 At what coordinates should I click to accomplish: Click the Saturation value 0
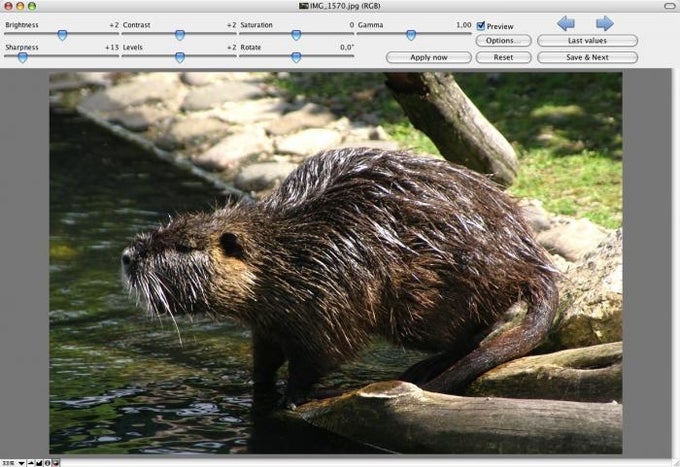point(352,25)
